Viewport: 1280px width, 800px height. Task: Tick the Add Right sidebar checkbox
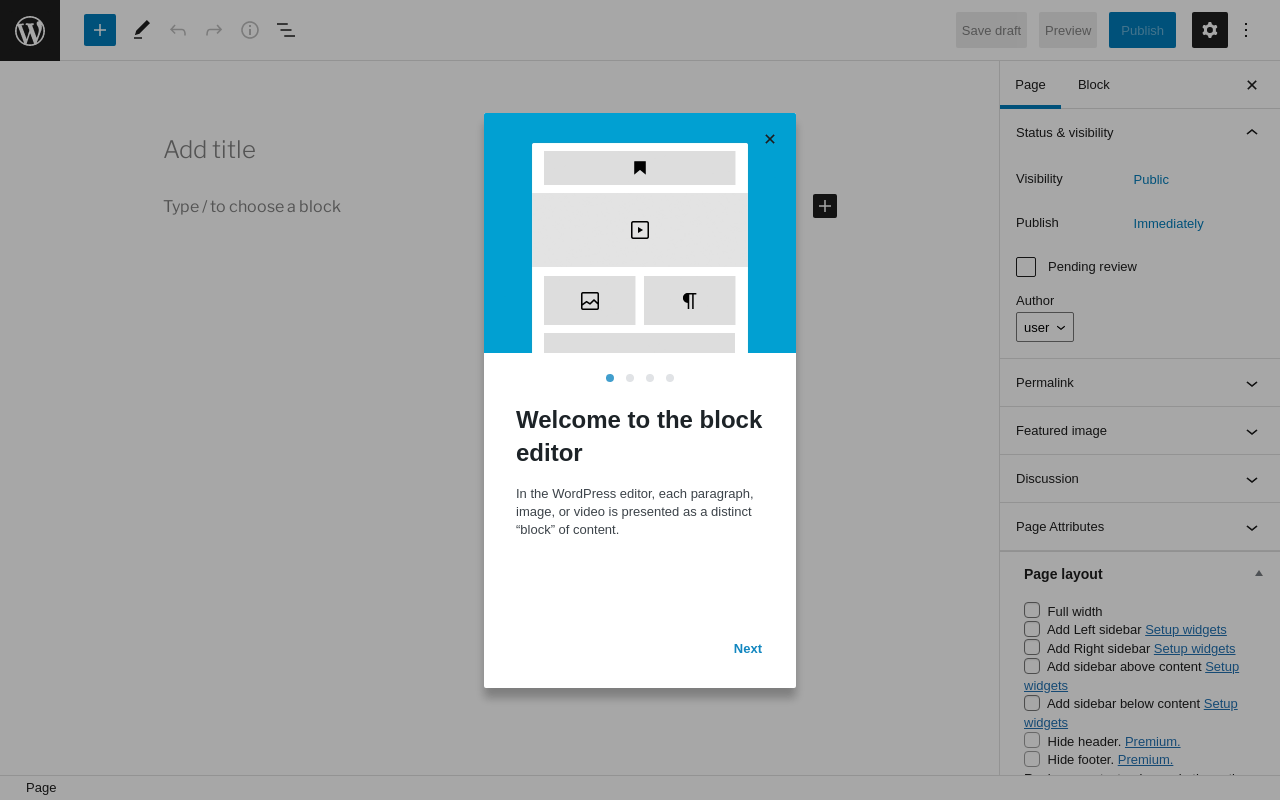pos(1032,647)
